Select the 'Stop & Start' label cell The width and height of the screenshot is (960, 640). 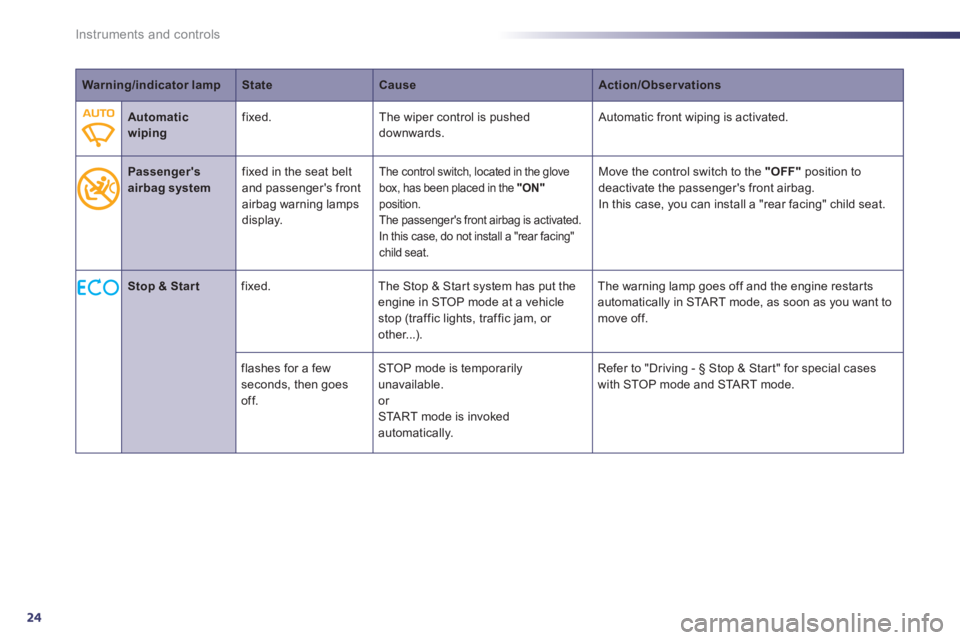click(x=178, y=361)
